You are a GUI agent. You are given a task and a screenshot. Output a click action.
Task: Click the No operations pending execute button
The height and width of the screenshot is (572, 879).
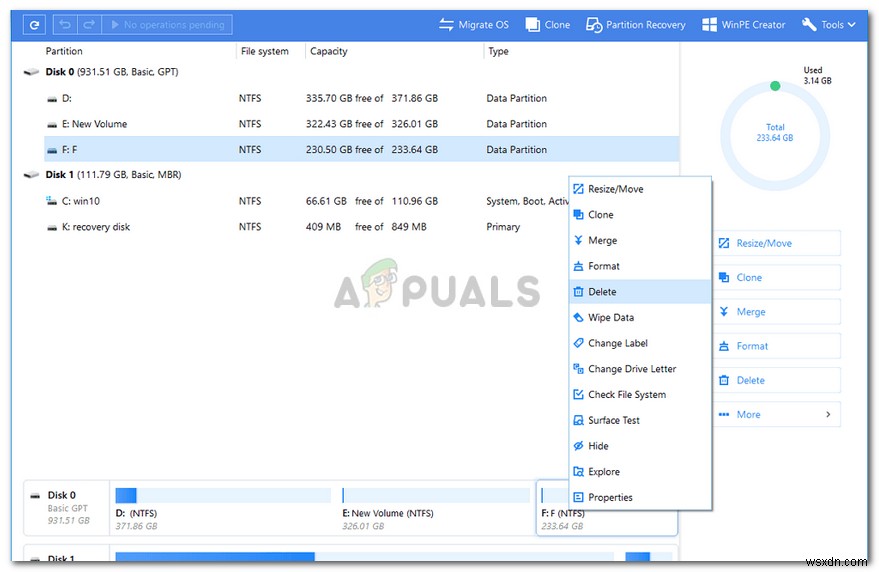point(167,25)
